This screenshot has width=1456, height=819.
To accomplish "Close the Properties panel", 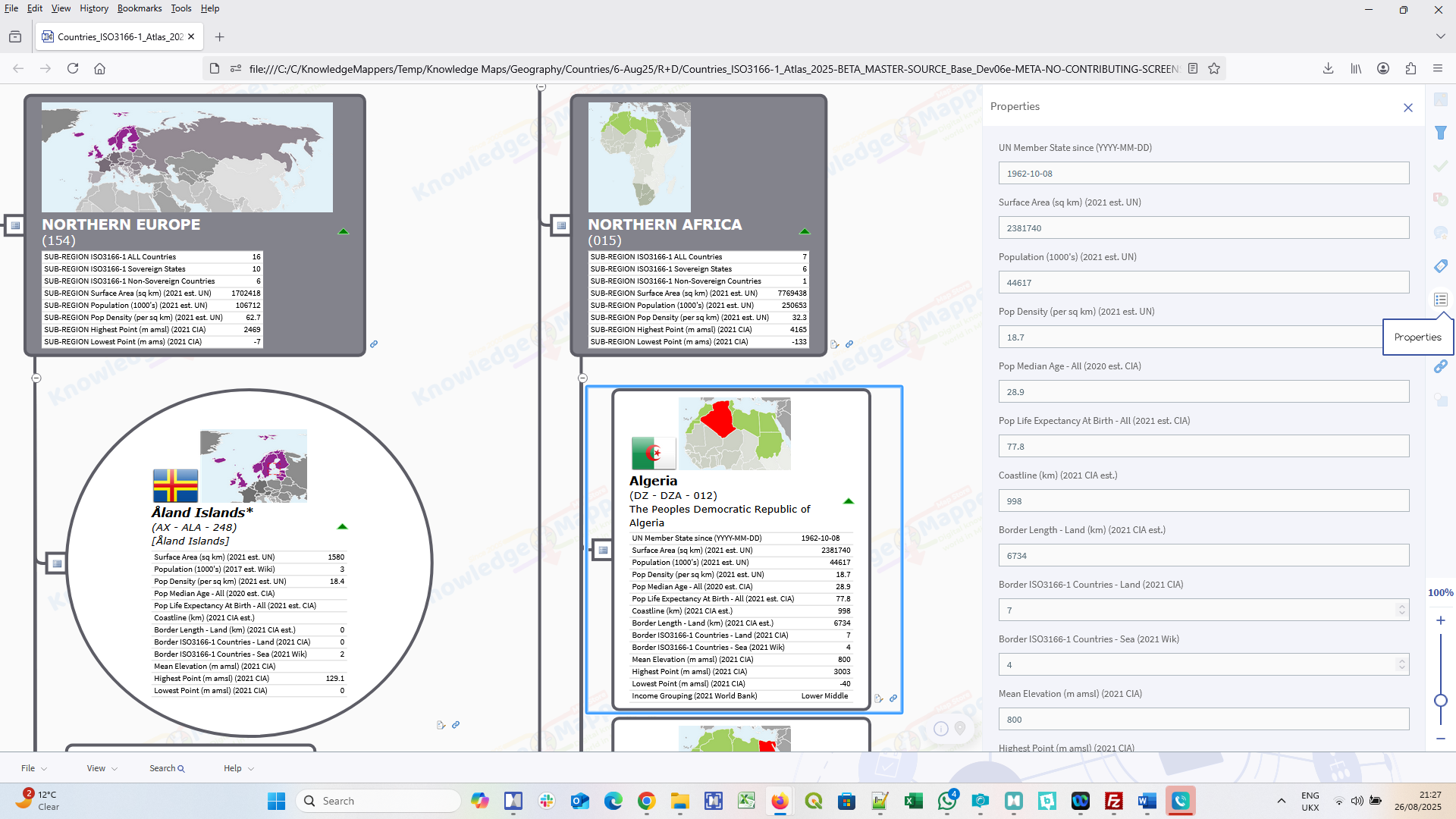I will click(x=1408, y=108).
